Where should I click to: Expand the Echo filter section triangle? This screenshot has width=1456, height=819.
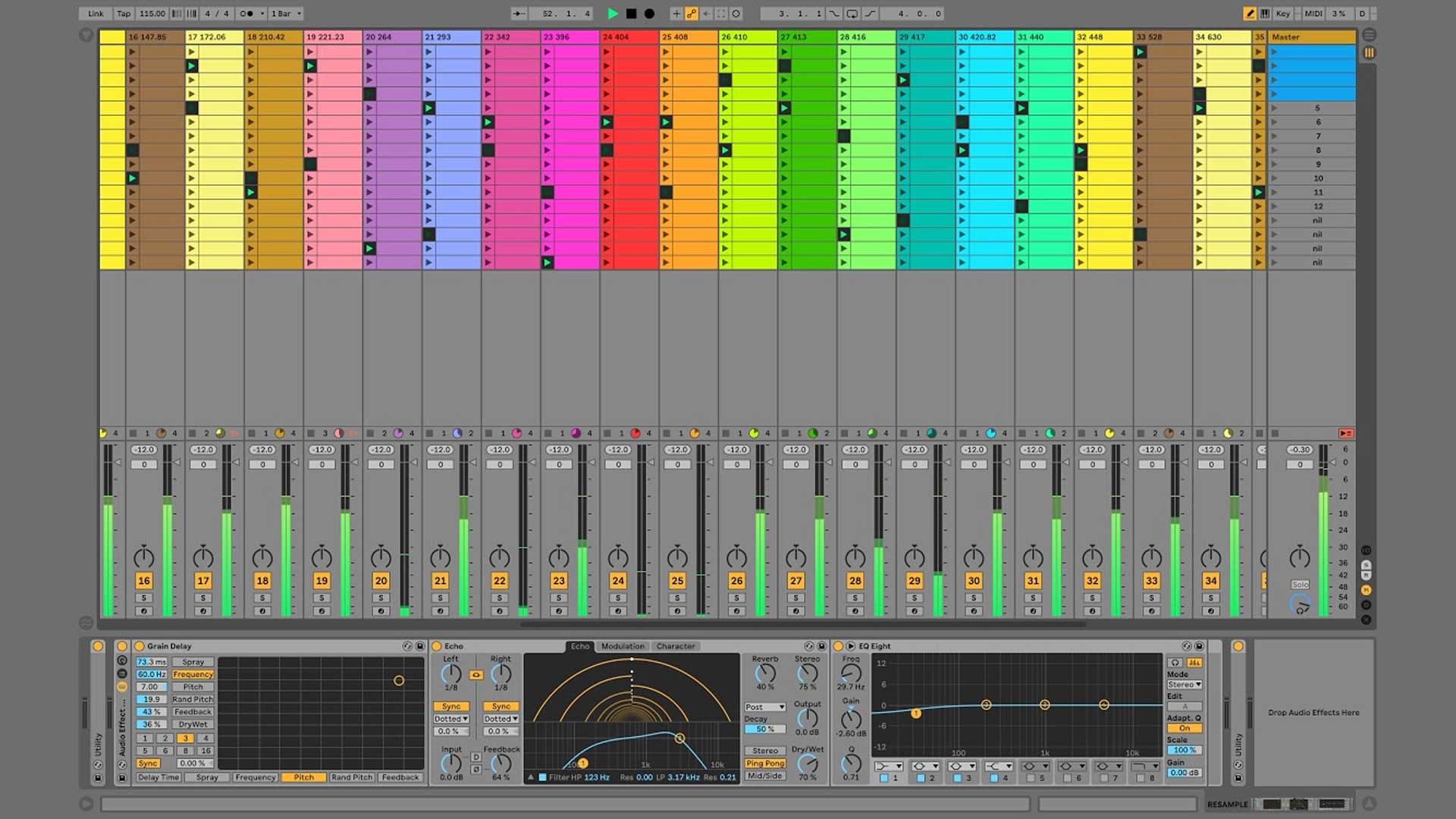coord(531,777)
